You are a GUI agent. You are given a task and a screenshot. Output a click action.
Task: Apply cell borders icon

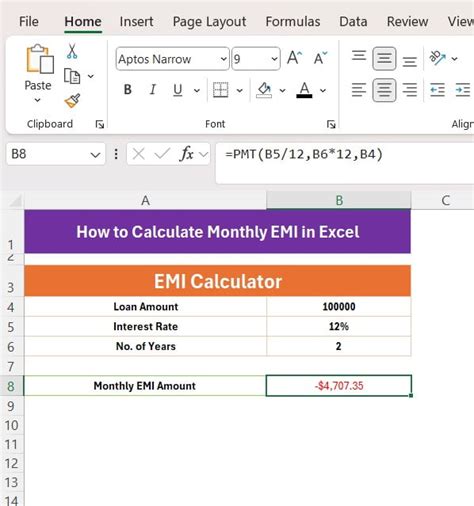(x=220, y=90)
